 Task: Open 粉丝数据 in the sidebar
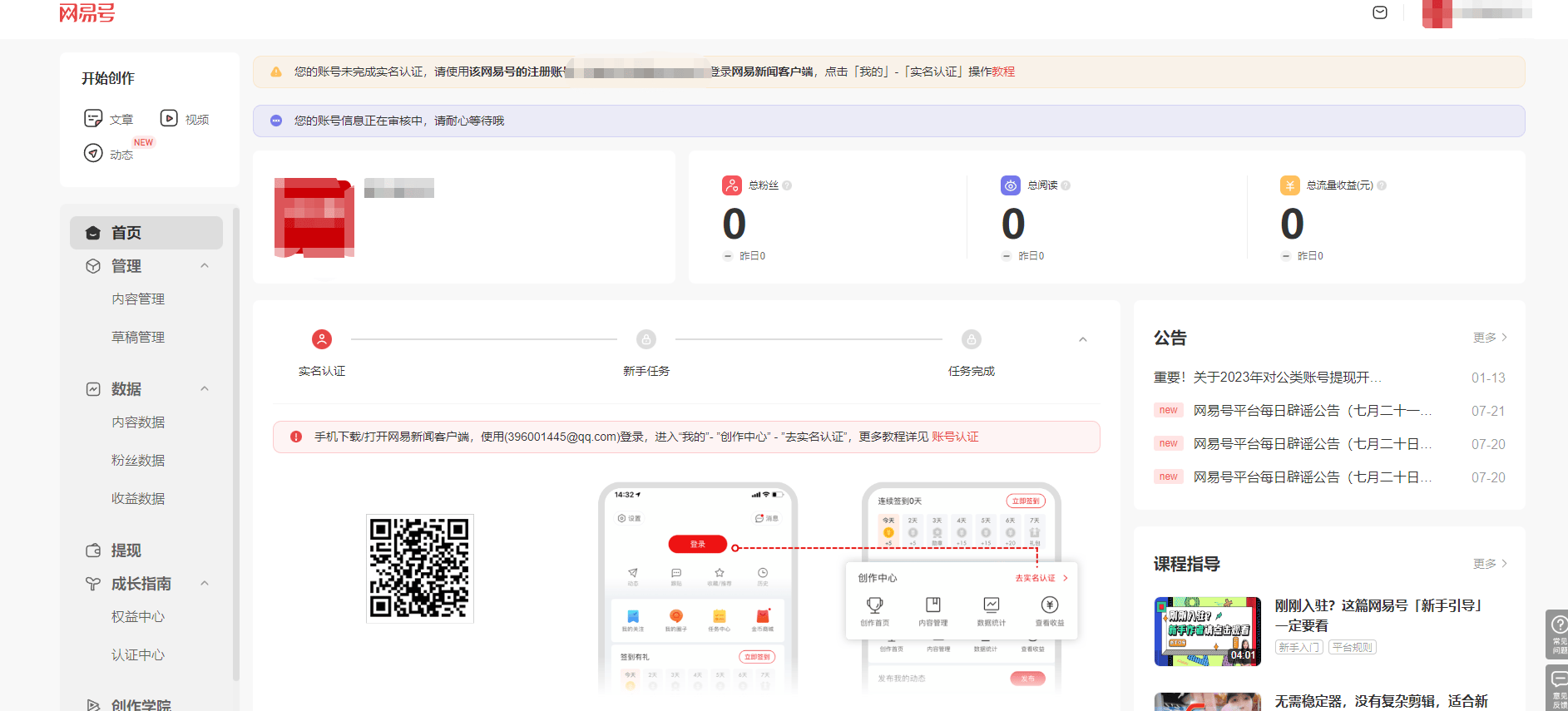138,460
